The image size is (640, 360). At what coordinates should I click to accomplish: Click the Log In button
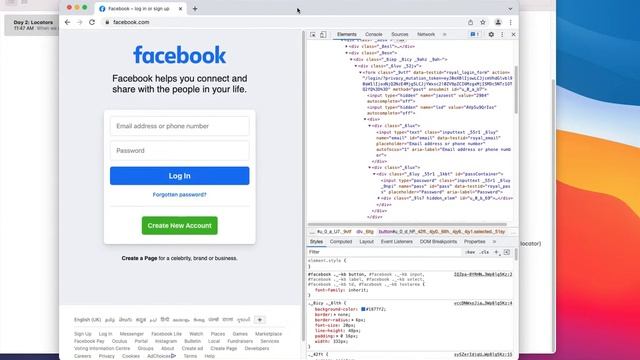tap(180, 176)
